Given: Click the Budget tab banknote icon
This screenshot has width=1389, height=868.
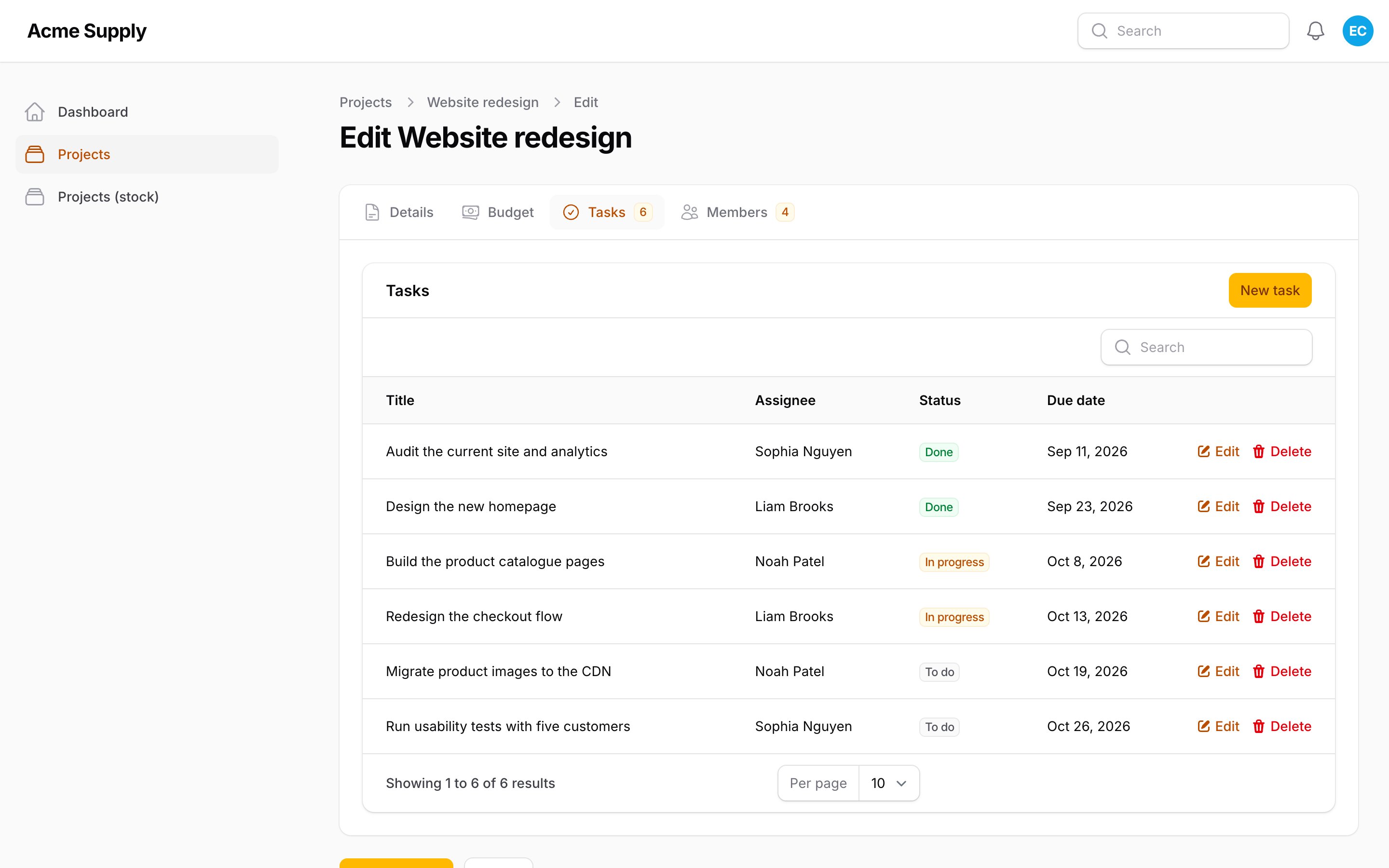Looking at the screenshot, I should [471, 212].
